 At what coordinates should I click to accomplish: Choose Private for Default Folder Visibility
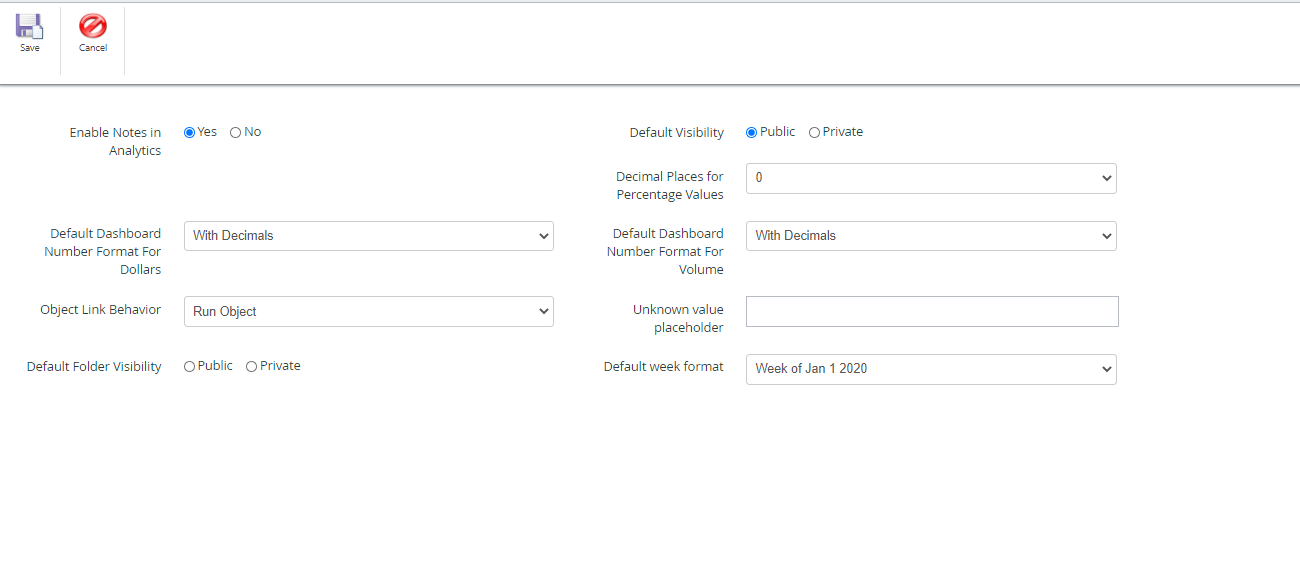[x=252, y=367]
